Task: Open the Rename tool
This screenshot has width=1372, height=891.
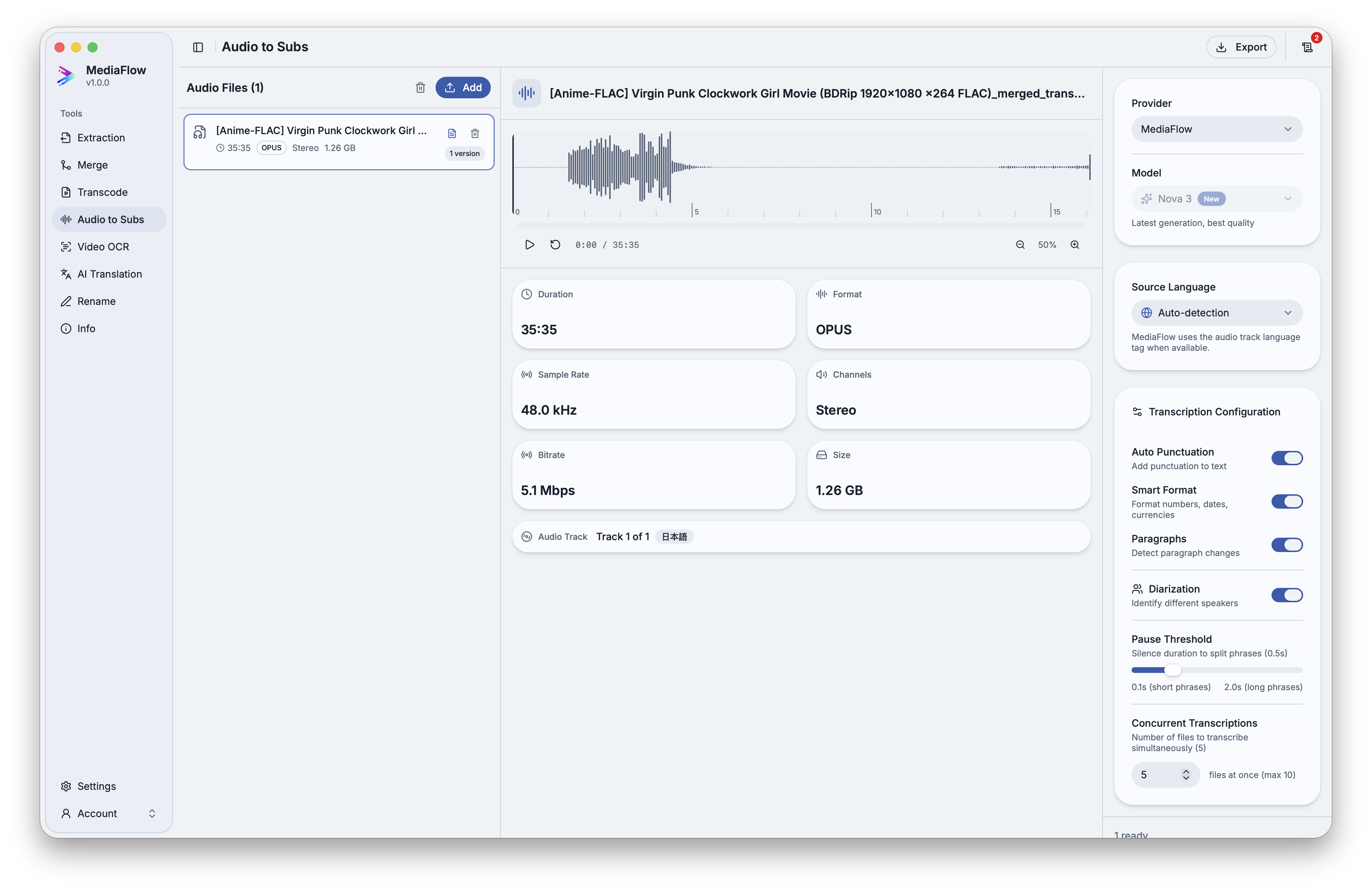Action: click(x=109, y=301)
